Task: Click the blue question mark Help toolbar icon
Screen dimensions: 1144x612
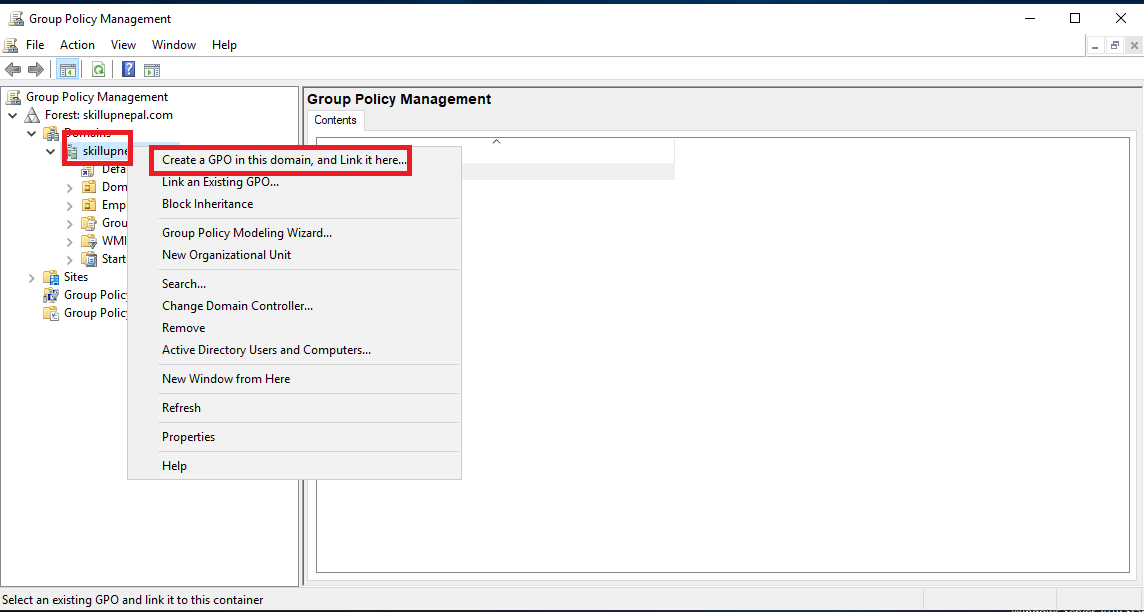Action: click(129, 70)
